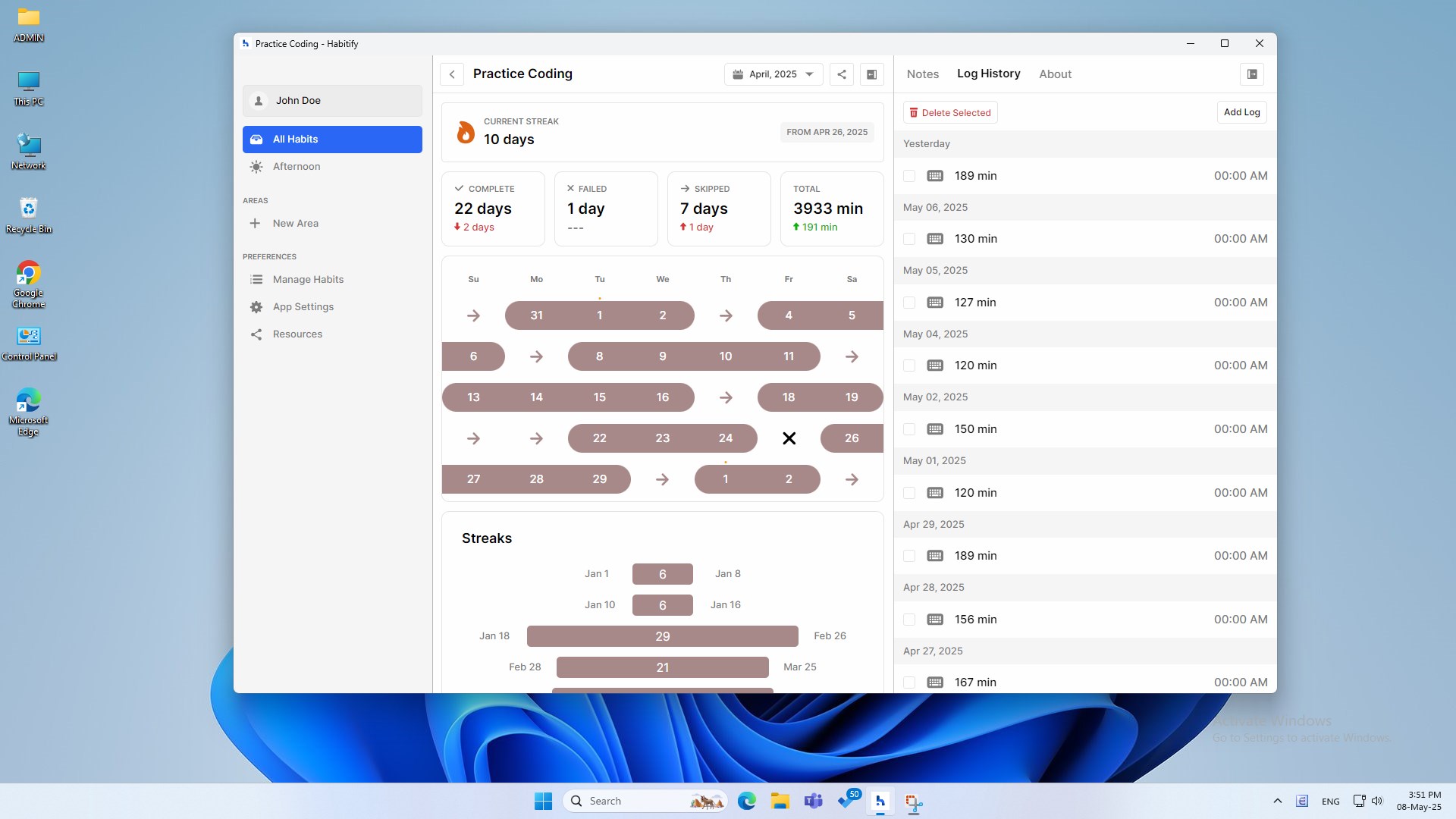Viewport: 1456px width, 819px height.
Task: Toggle the side panel icon next to share
Action: tap(872, 74)
